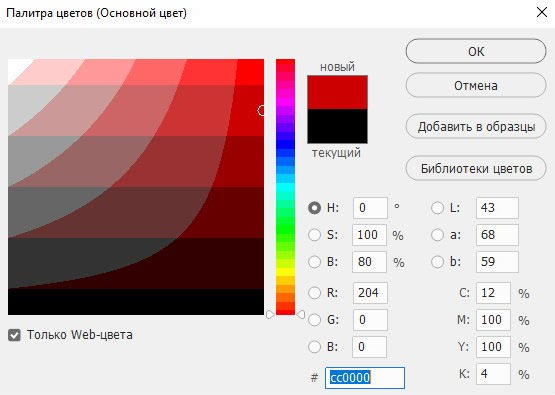
Task: Select the blue B radio button above hex field
Action: 314,347
